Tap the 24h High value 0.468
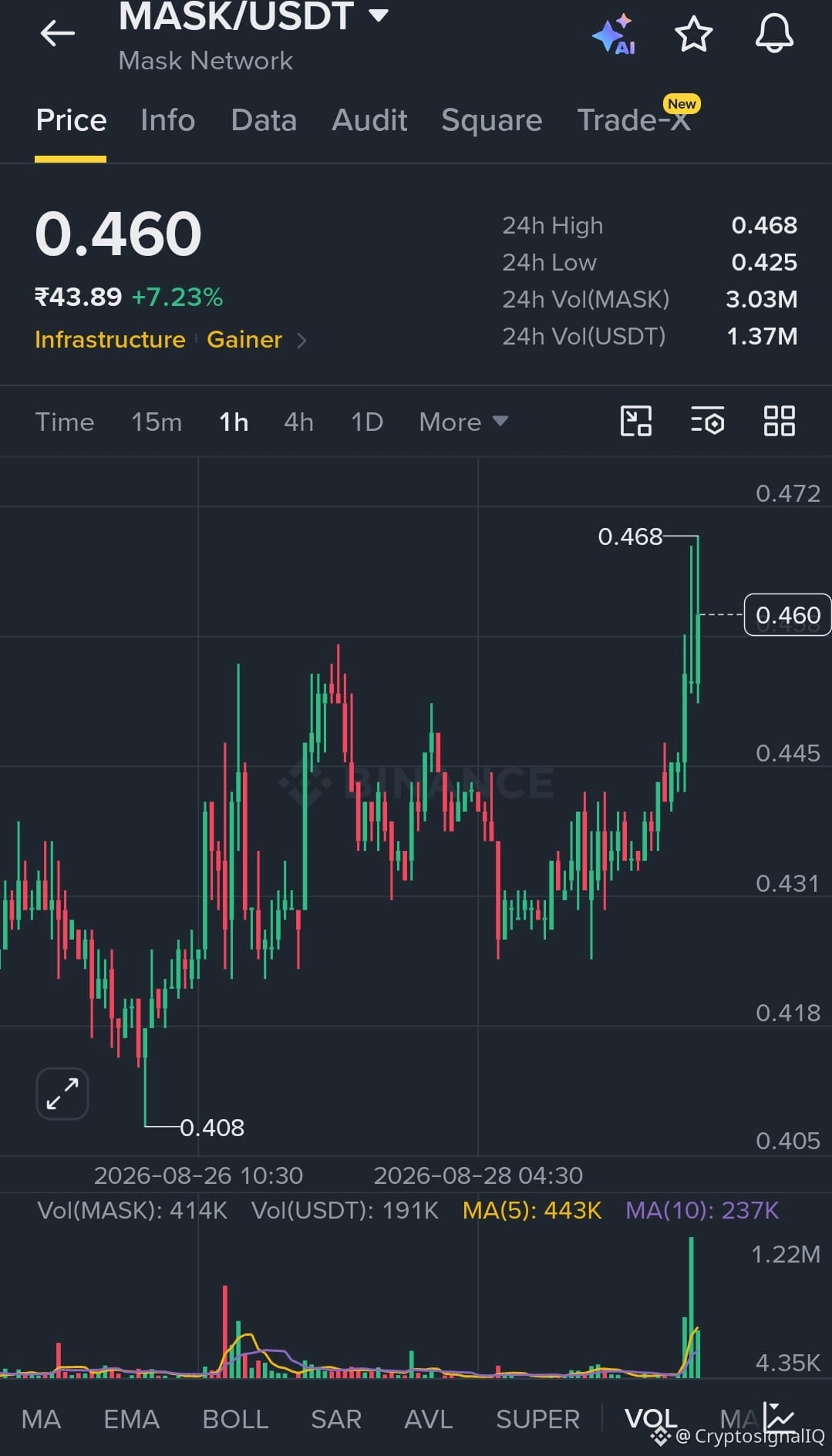 point(764,225)
